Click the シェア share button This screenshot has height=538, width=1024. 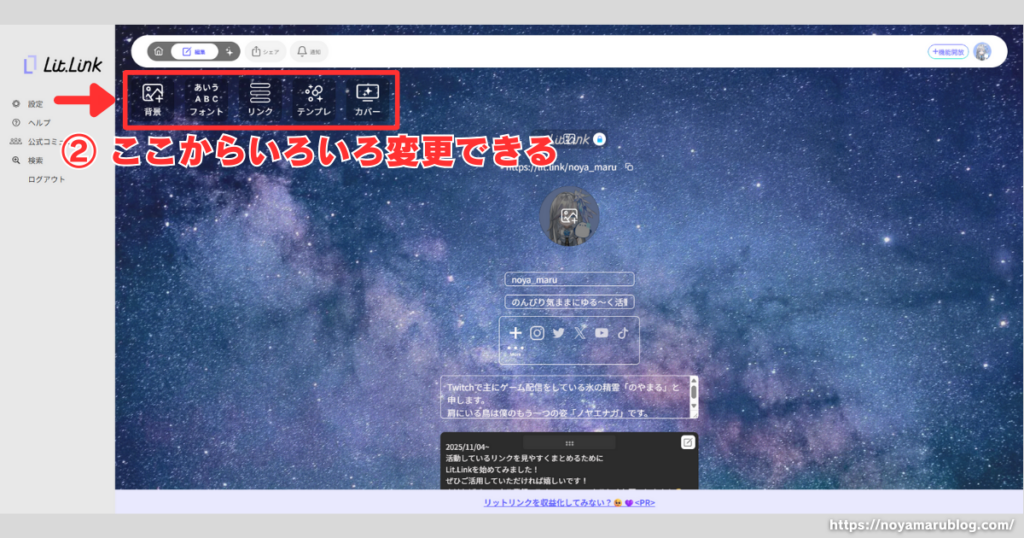[265, 51]
